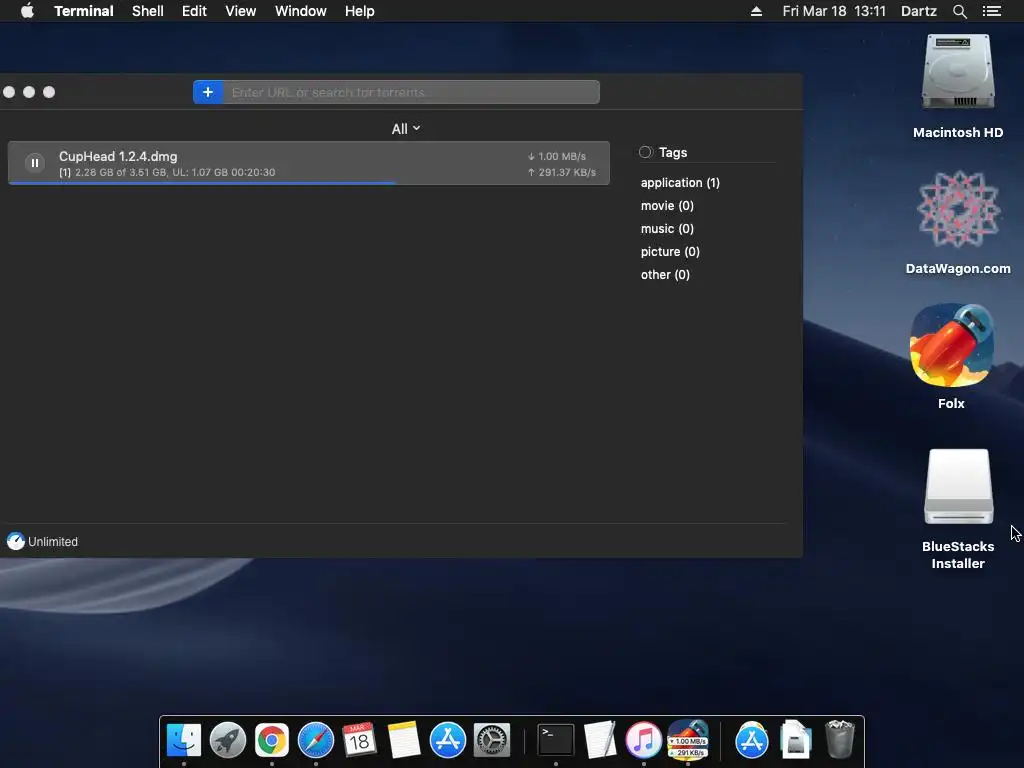Open Terminal icon in the Dock
Image resolution: width=1024 pixels, height=768 pixels.
click(556, 741)
